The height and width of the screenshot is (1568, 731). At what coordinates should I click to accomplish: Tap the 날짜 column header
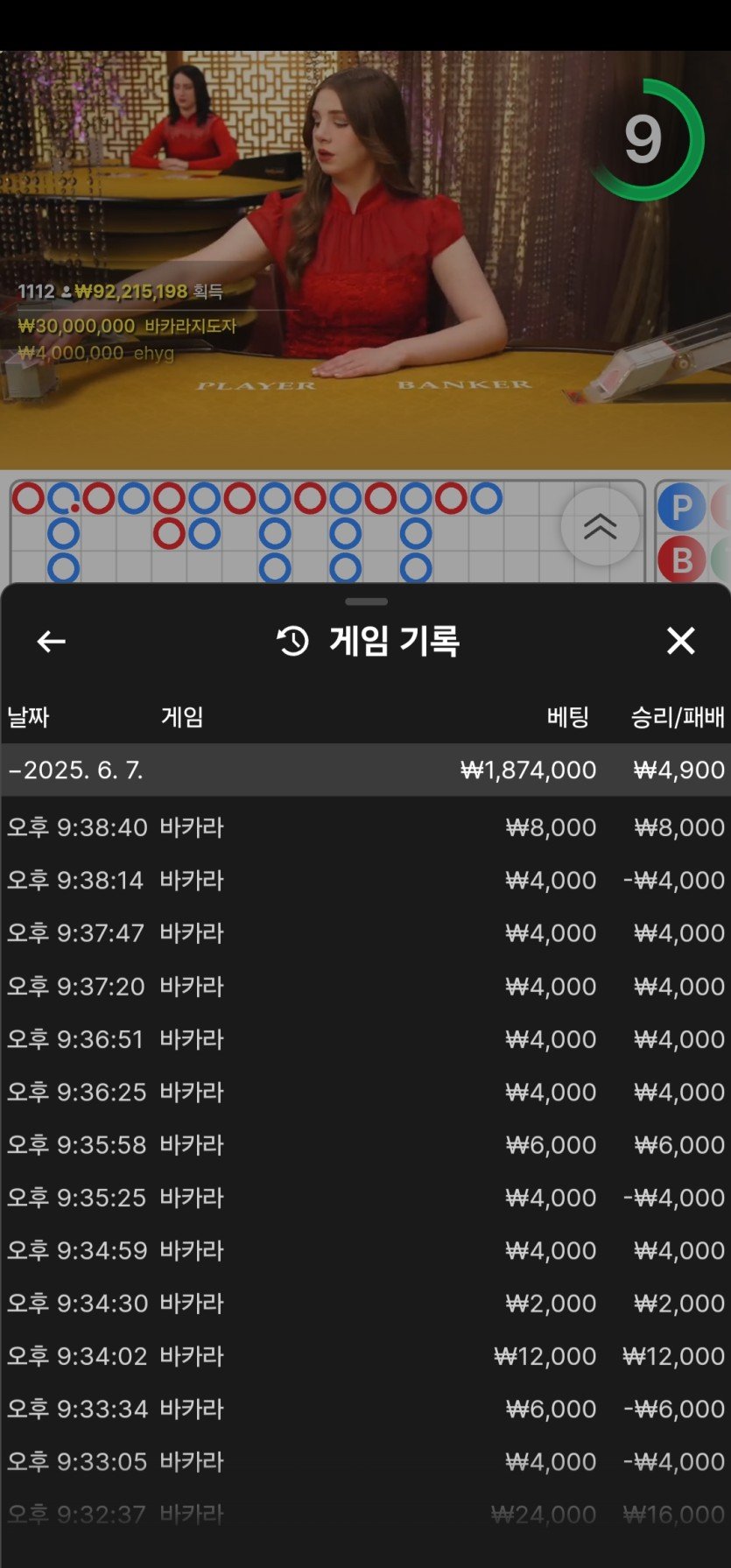[28, 717]
